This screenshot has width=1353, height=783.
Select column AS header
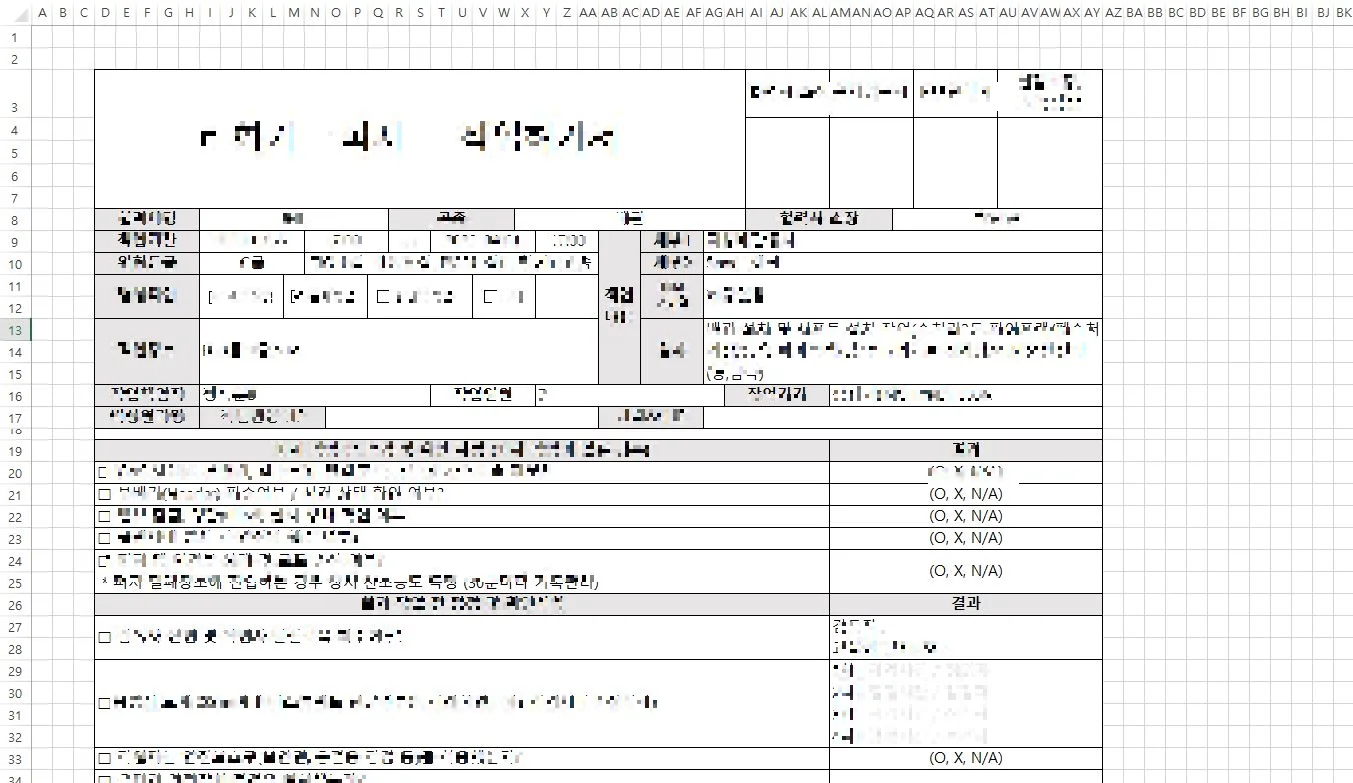point(966,13)
